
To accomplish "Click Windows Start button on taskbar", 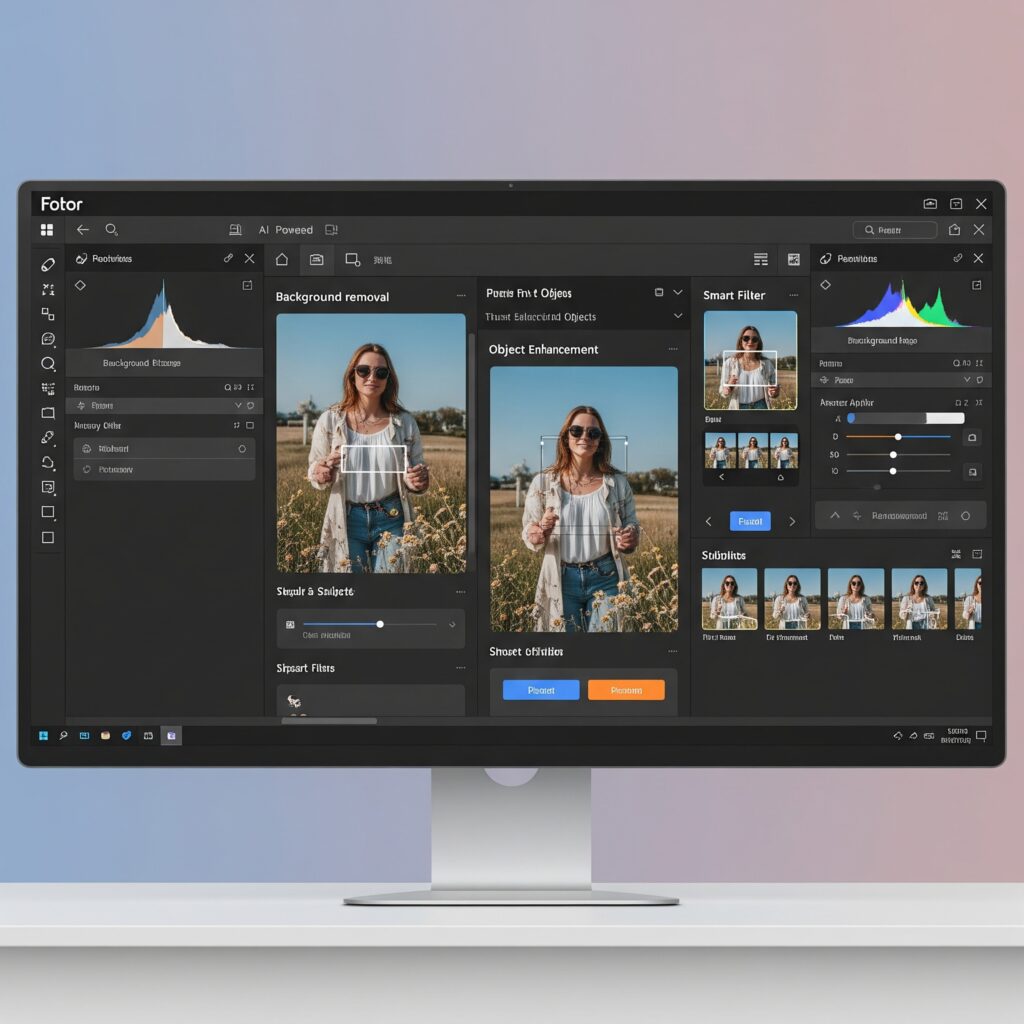I will point(43,736).
